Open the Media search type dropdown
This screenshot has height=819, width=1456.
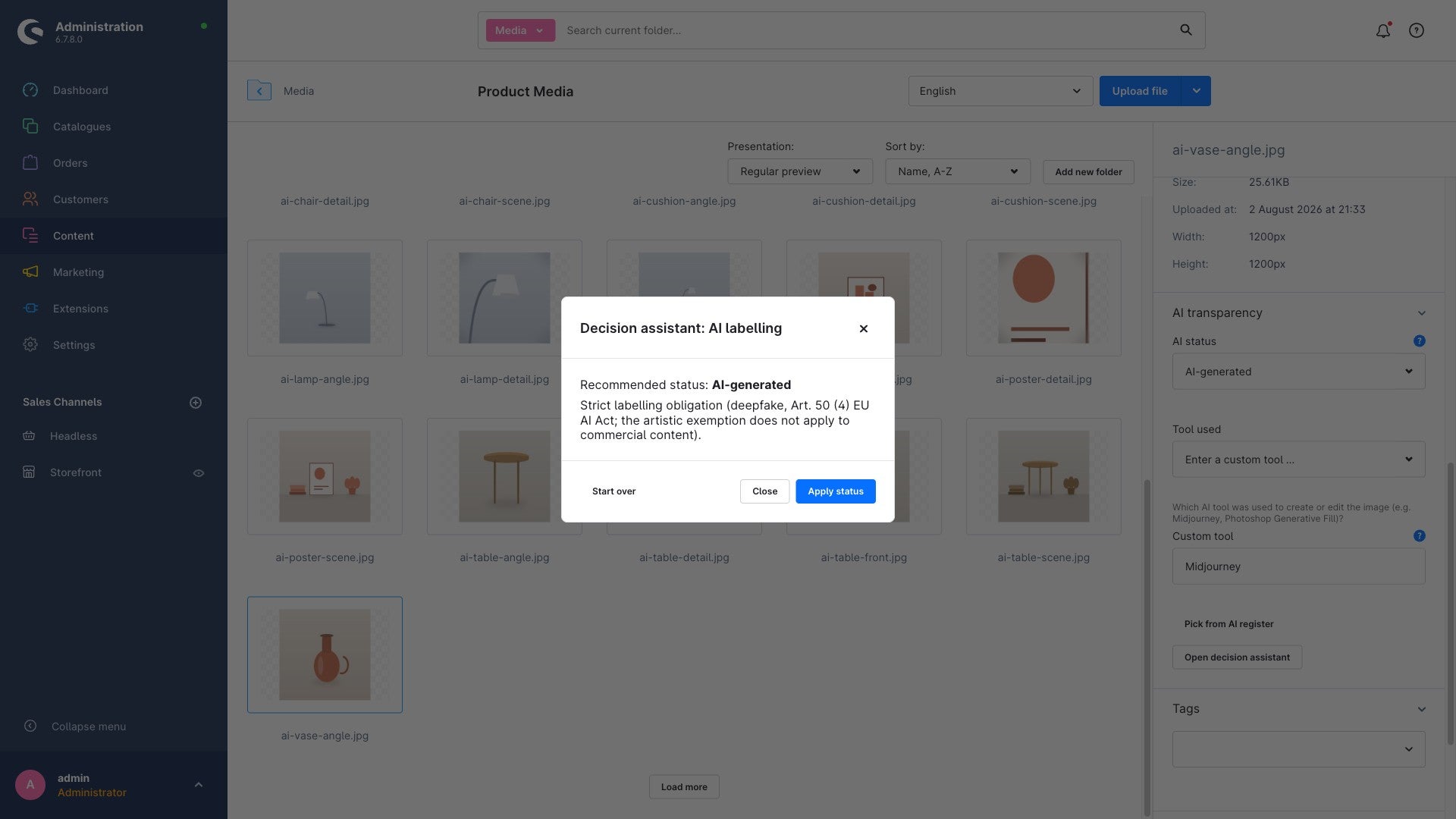coord(520,30)
